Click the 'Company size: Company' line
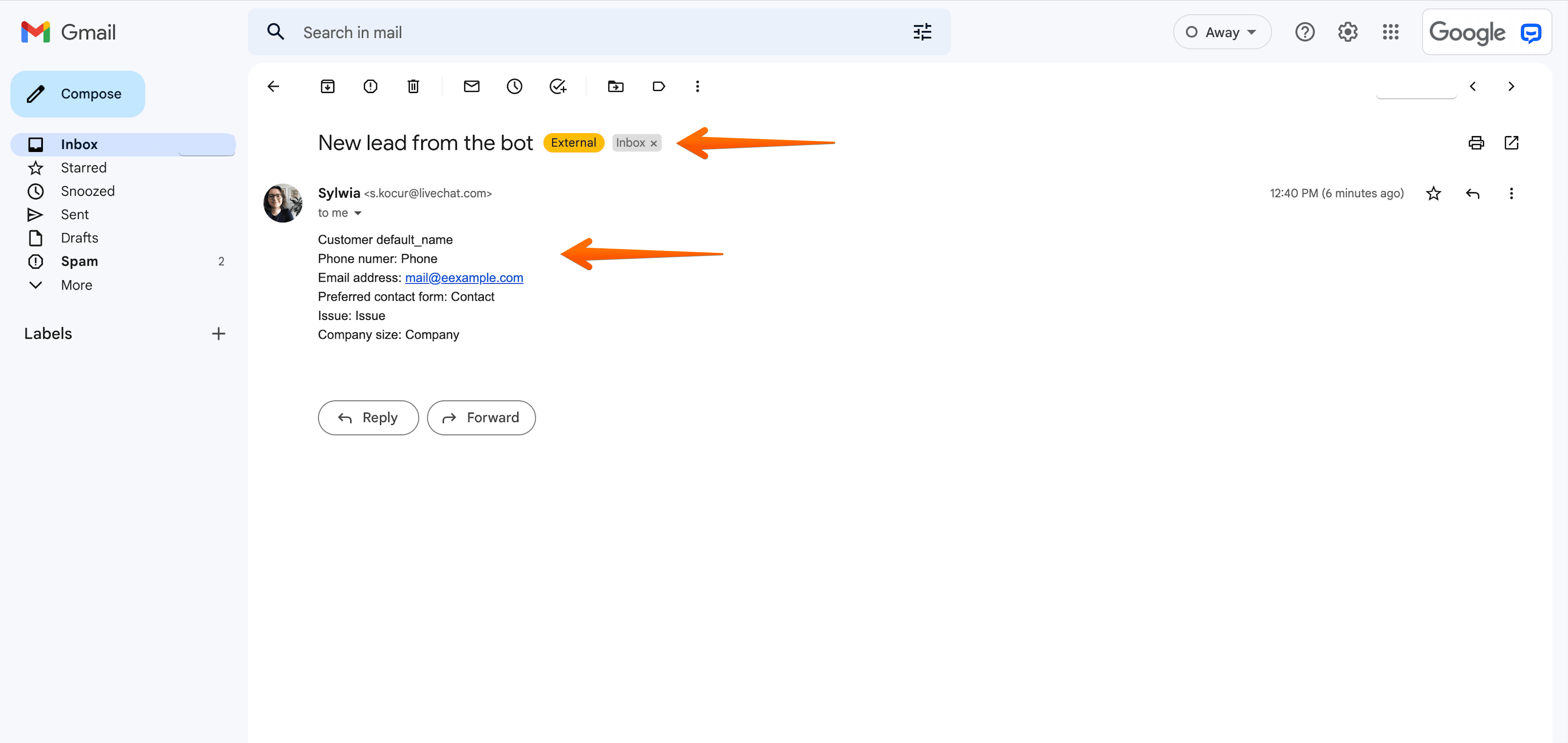The width and height of the screenshot is (1568, 743). (388, 335)
